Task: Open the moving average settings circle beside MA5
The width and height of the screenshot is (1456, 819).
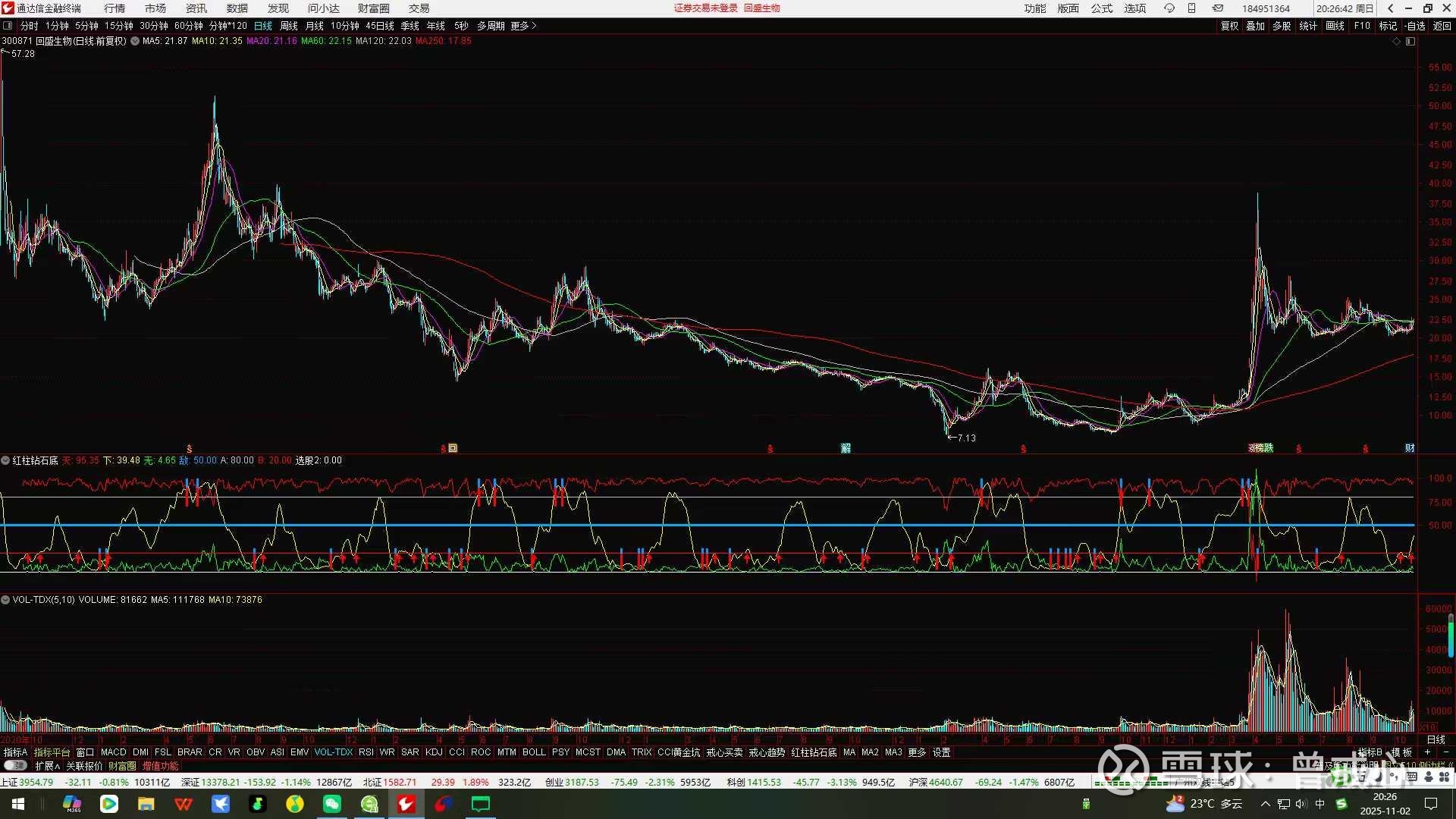Action: coord(135,41)
